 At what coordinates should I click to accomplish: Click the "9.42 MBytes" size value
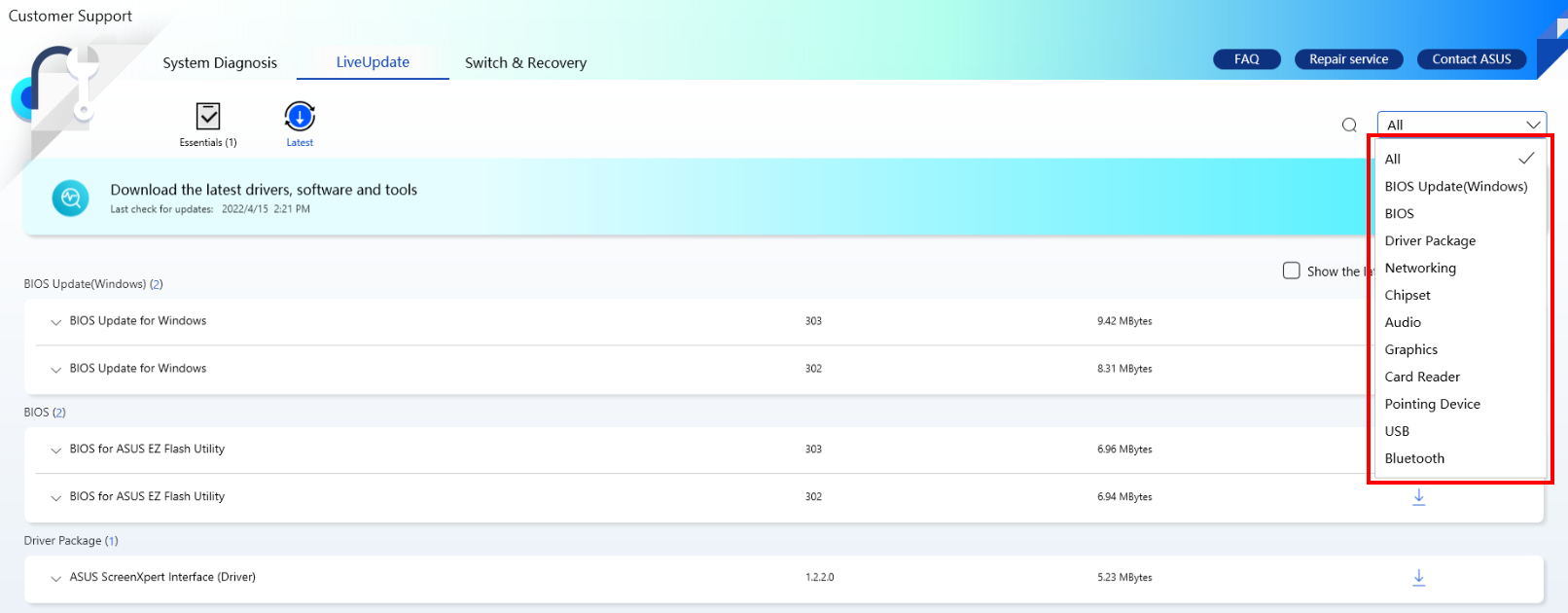tap(1124, 321)
